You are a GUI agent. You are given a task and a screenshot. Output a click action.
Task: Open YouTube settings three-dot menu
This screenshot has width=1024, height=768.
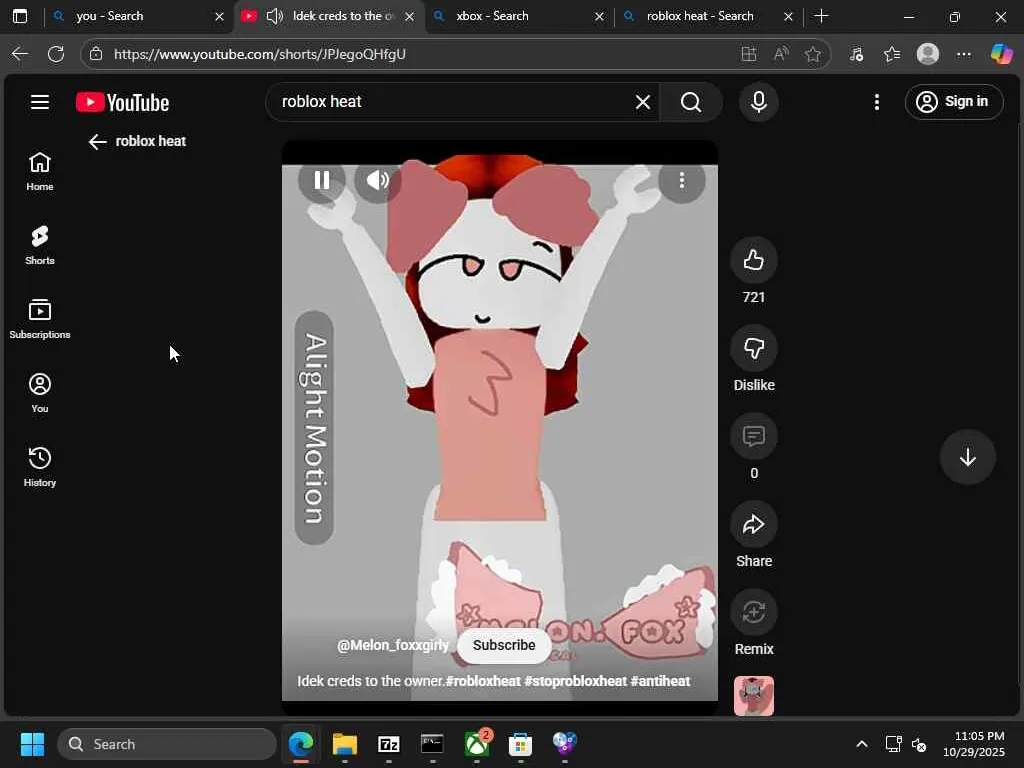(x=876, y=102)
